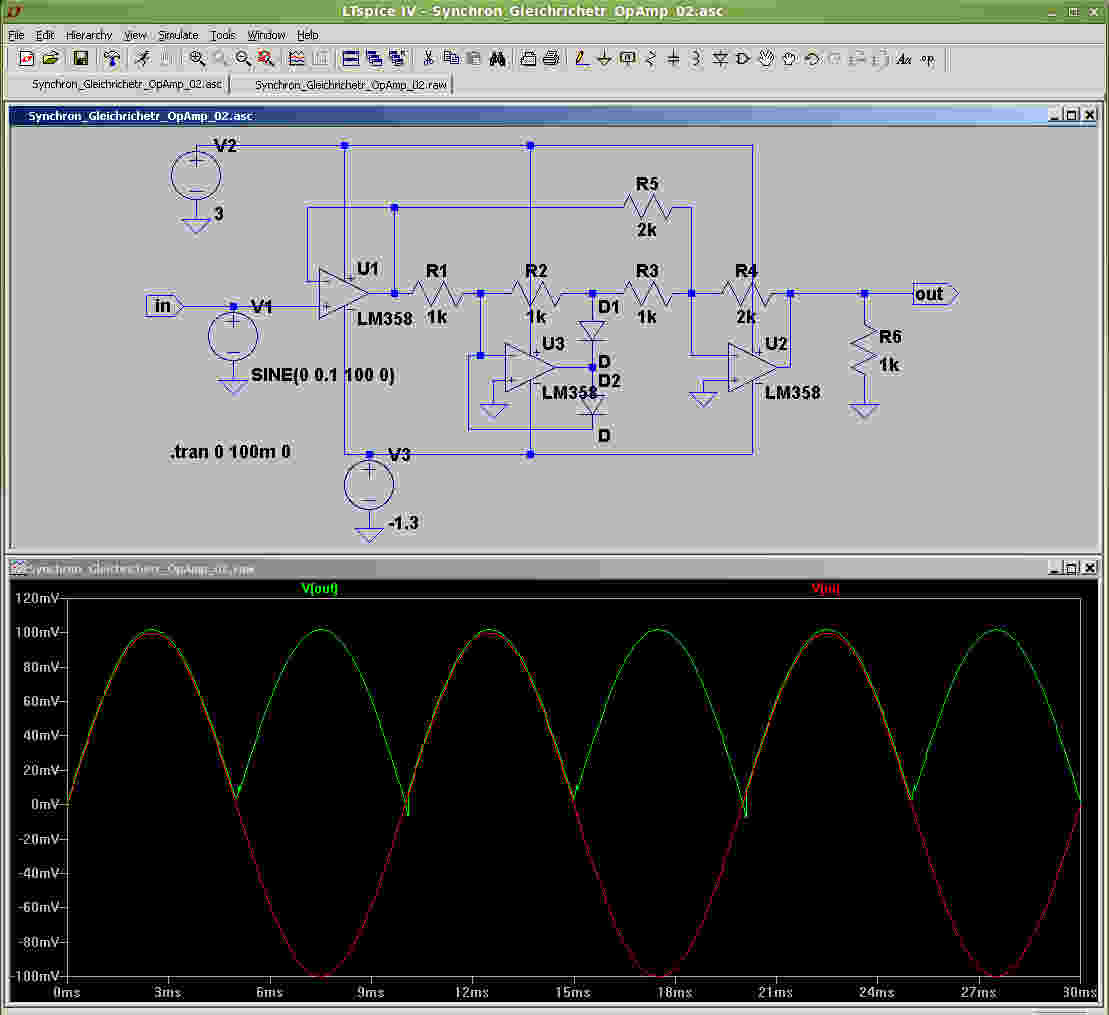Screen dimensions: 1109x1015
Task: Open the Window menu
Action: tap(267, 35)
